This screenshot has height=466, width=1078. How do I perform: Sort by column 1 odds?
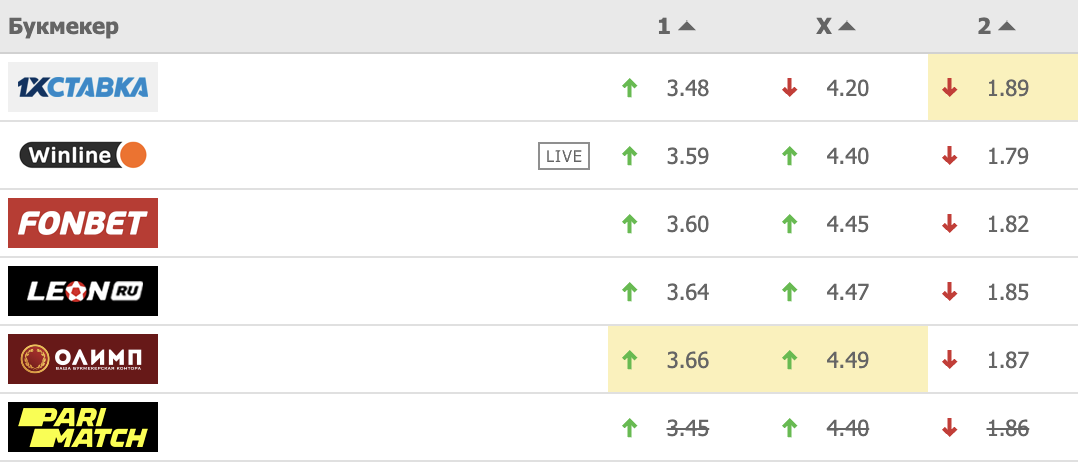coord(675,27)
